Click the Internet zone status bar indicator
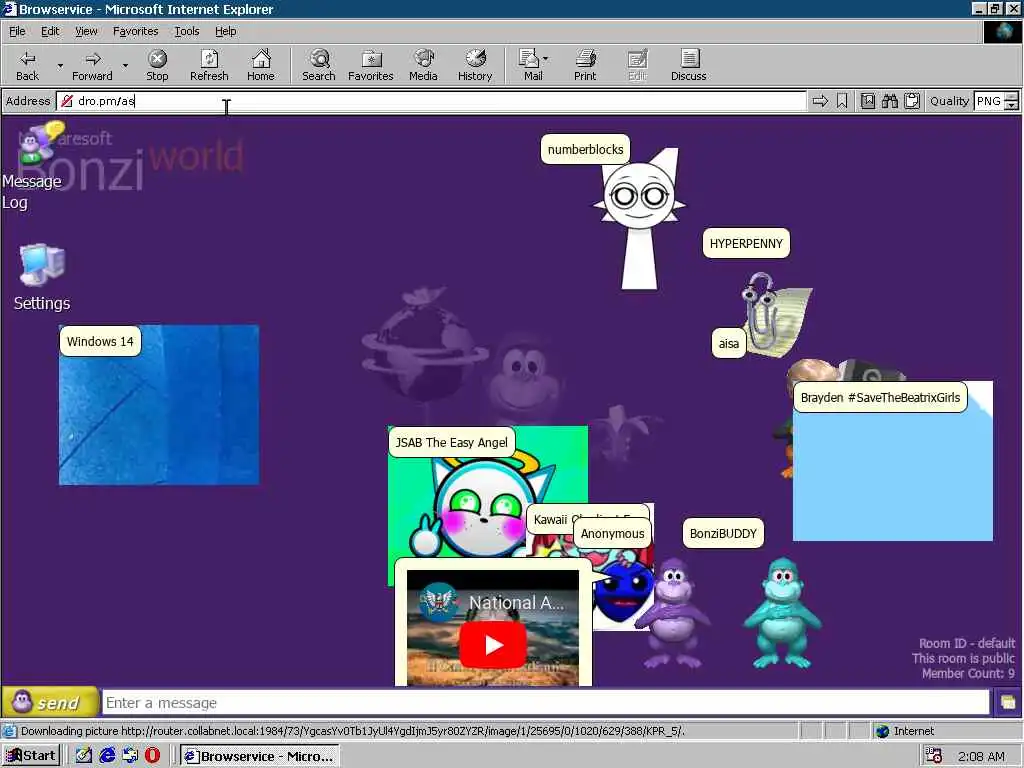Image resolution: width=1024 pixels, height=768 pixels. (x=905, y=731)
